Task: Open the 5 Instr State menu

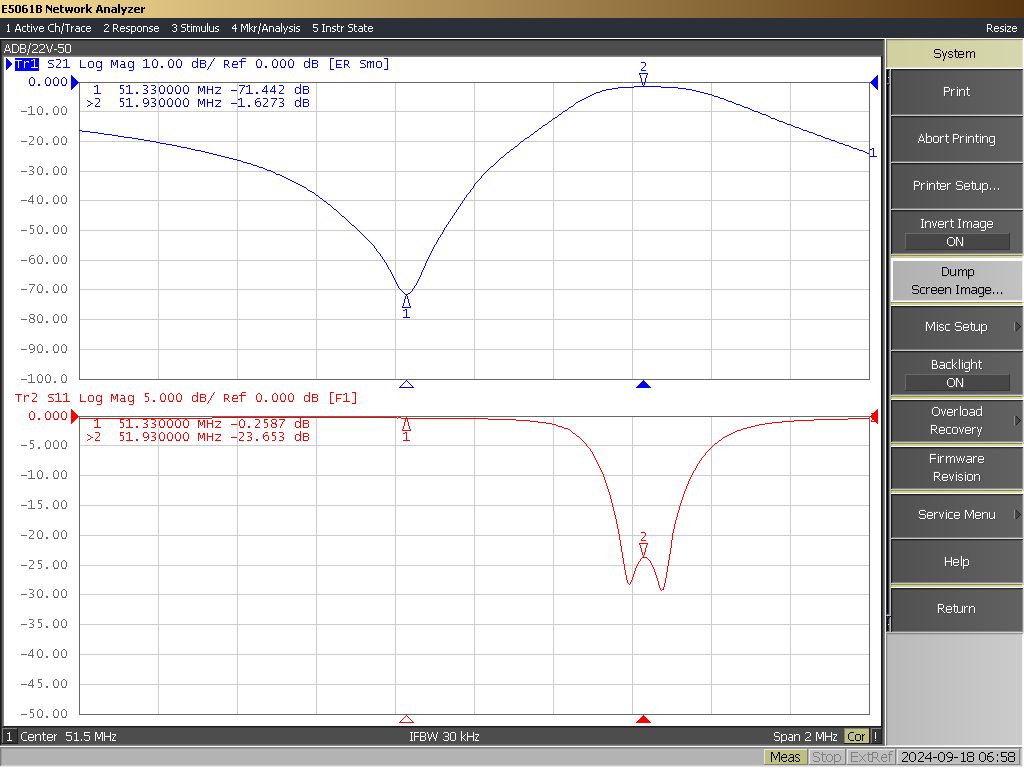Action: [x=343, y=28]
